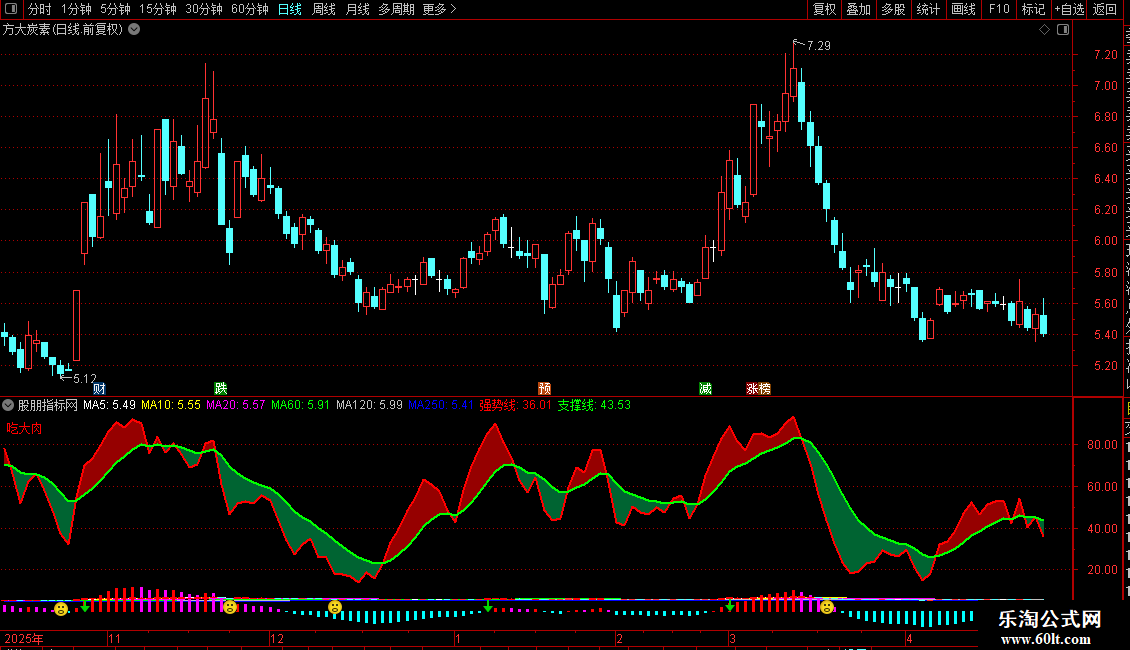This screenshot has height=650, width=1130.
Task: Open the dropdown beside 方大炭素 title
Action: pyautogui.click(x=134, y=30)
